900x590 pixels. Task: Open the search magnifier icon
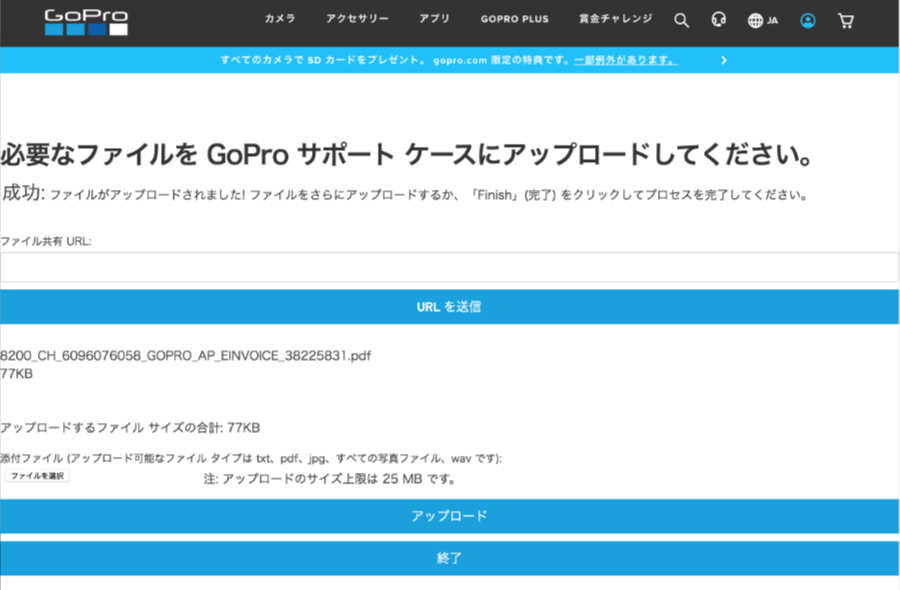pyautogui.click(x=681, y=21)
